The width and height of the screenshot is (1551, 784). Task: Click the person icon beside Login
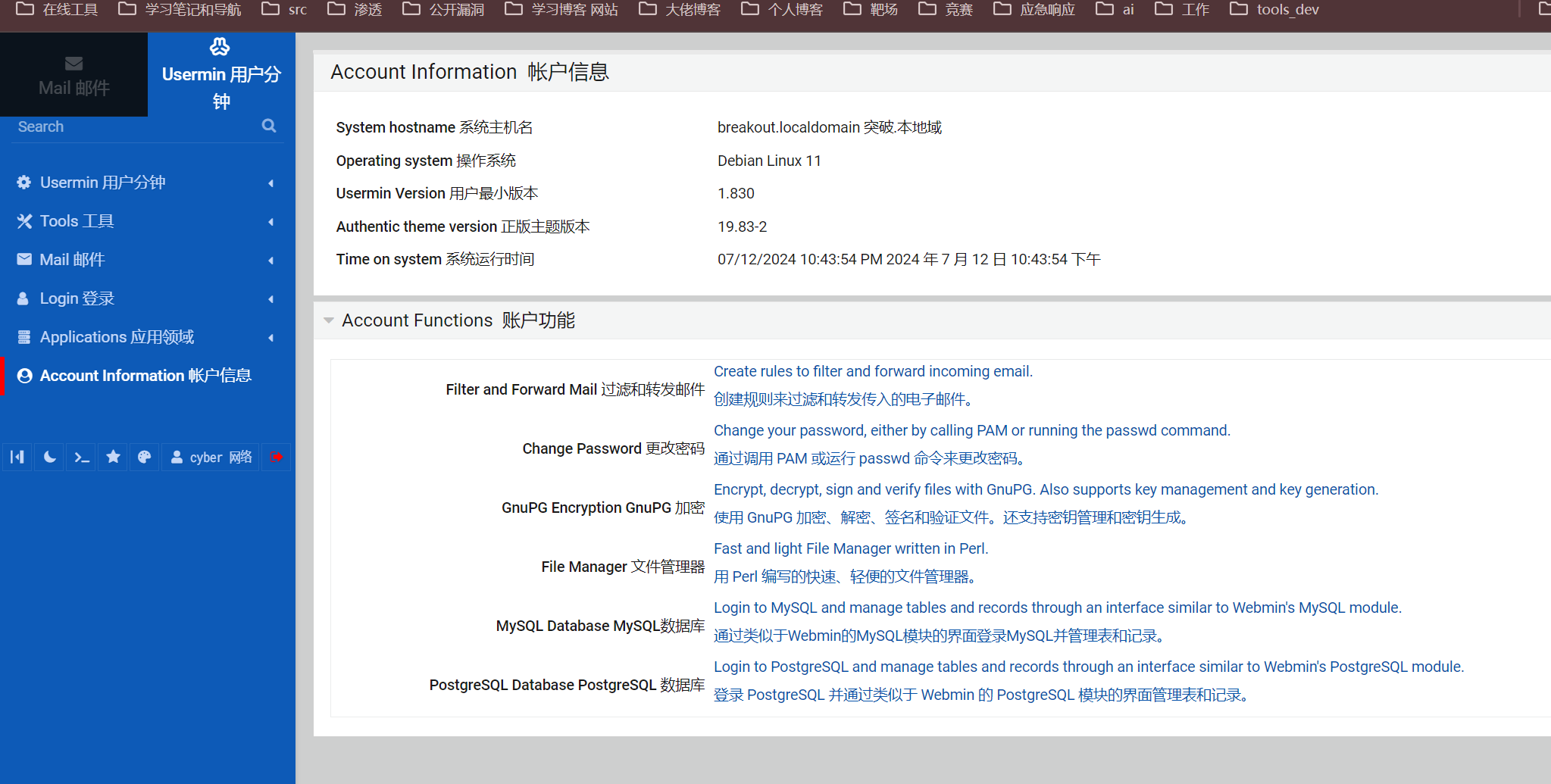[x=23, y=298]
